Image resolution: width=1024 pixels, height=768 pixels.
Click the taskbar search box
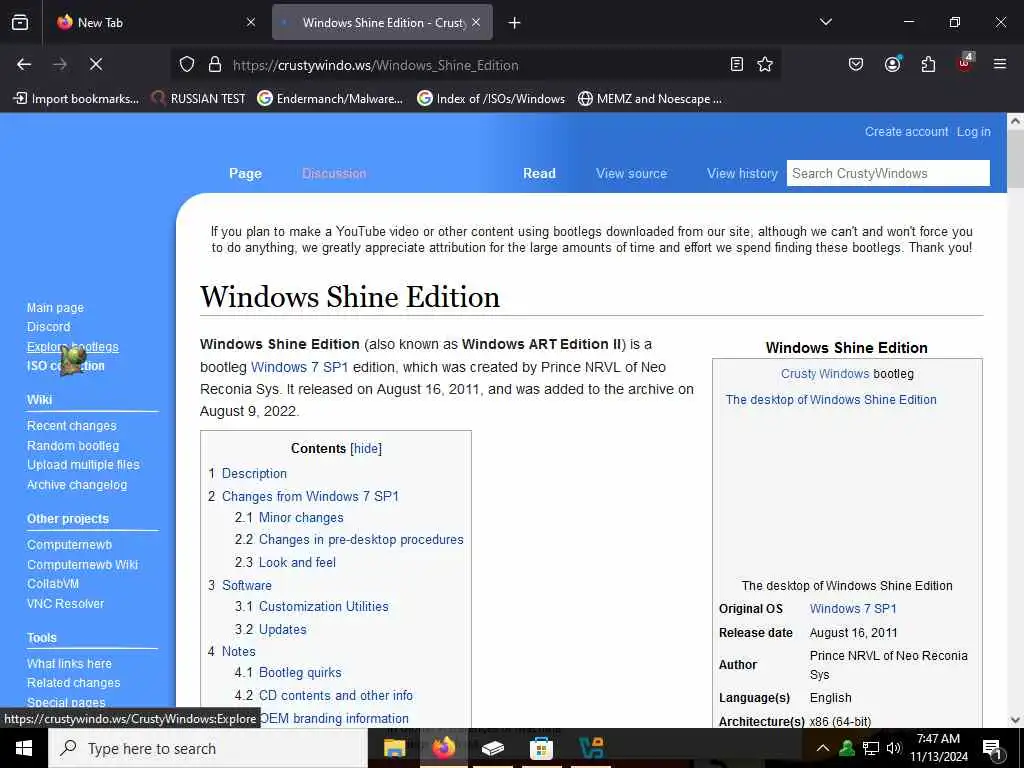point(208,748)
